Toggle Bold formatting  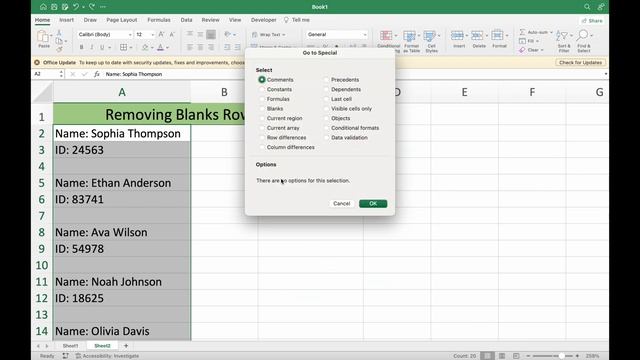click(82, 47)
